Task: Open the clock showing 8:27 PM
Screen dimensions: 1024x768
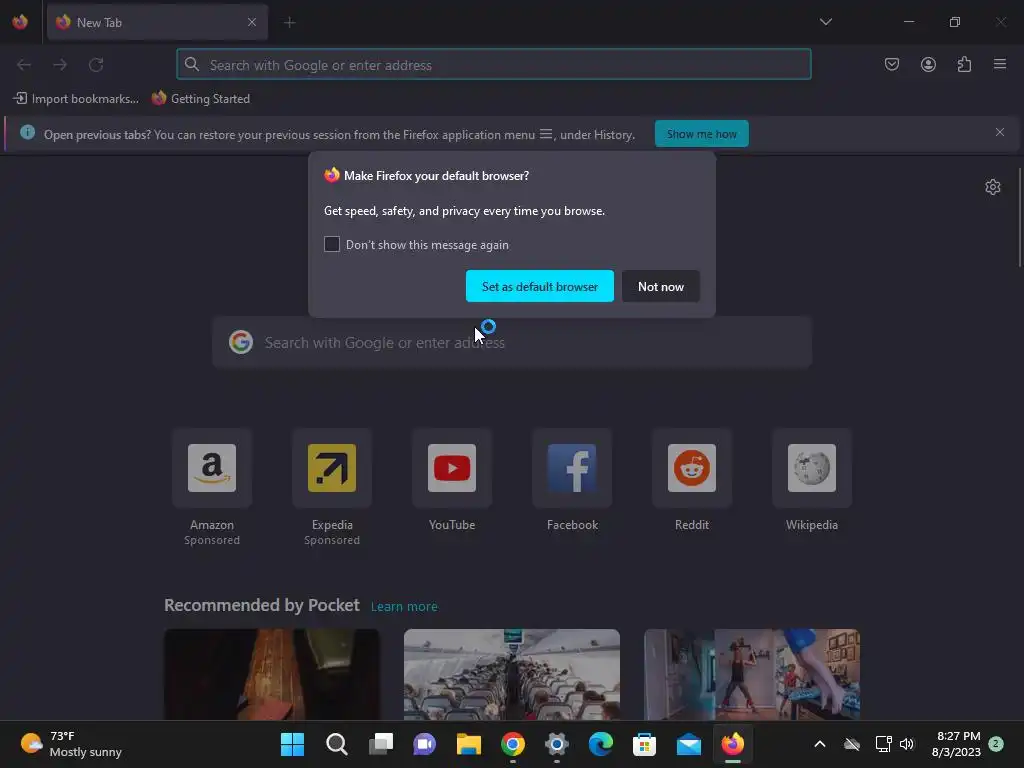Action: coord(957,744)
